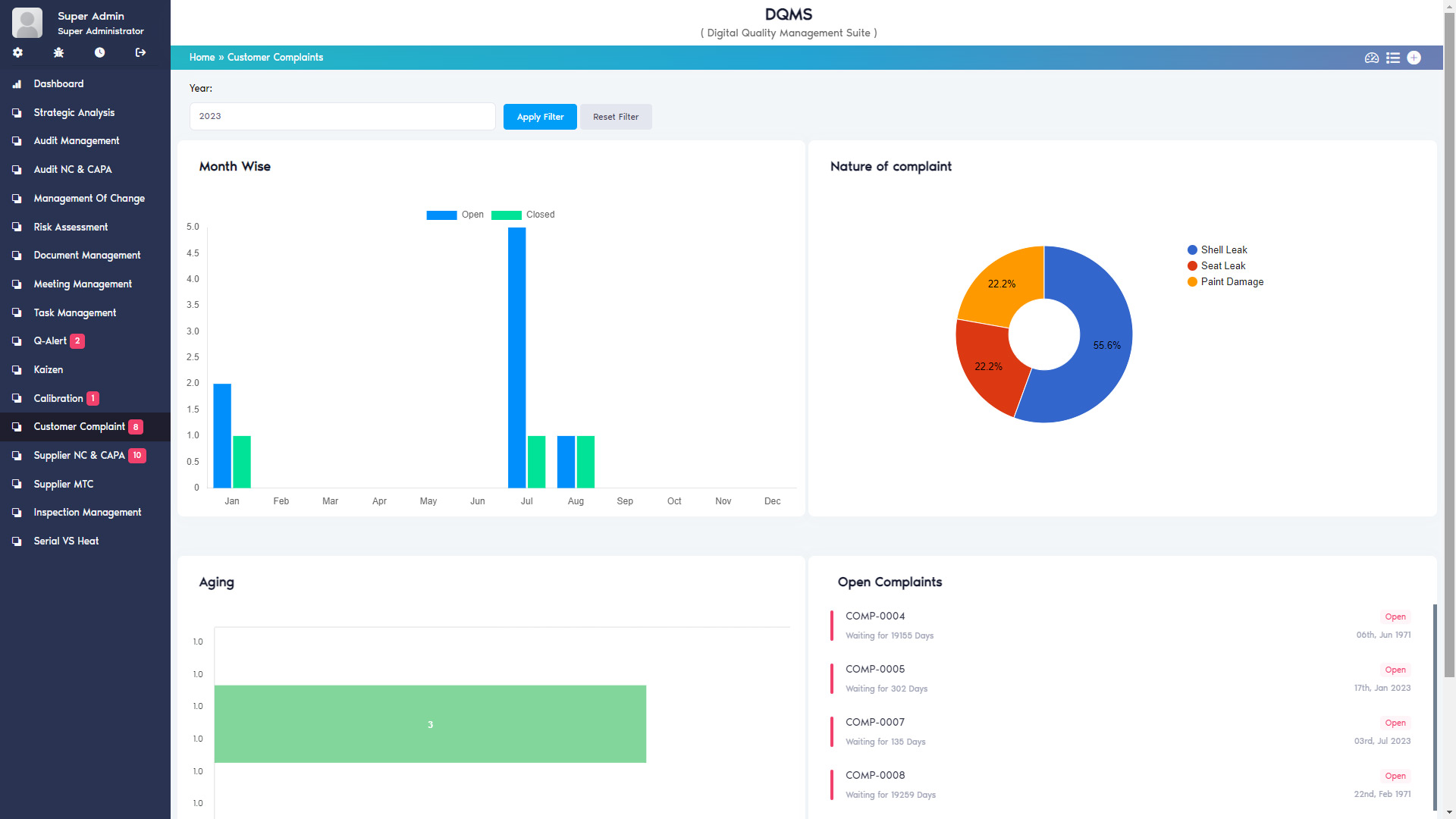
Task: Click the Open Complaints panel scrollbar
Action: (1435, 707)
